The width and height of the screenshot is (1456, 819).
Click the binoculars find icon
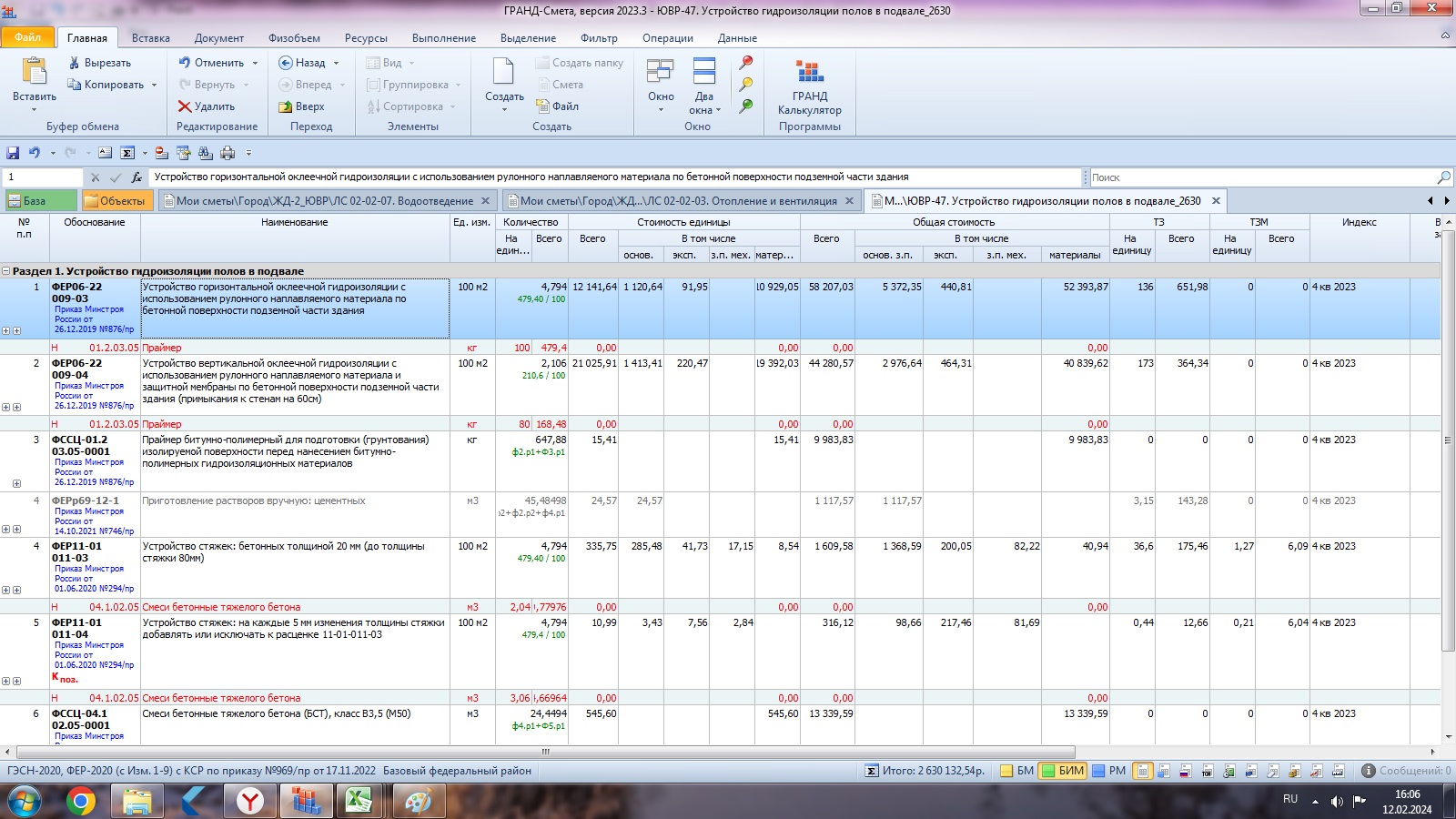[206, 153]
